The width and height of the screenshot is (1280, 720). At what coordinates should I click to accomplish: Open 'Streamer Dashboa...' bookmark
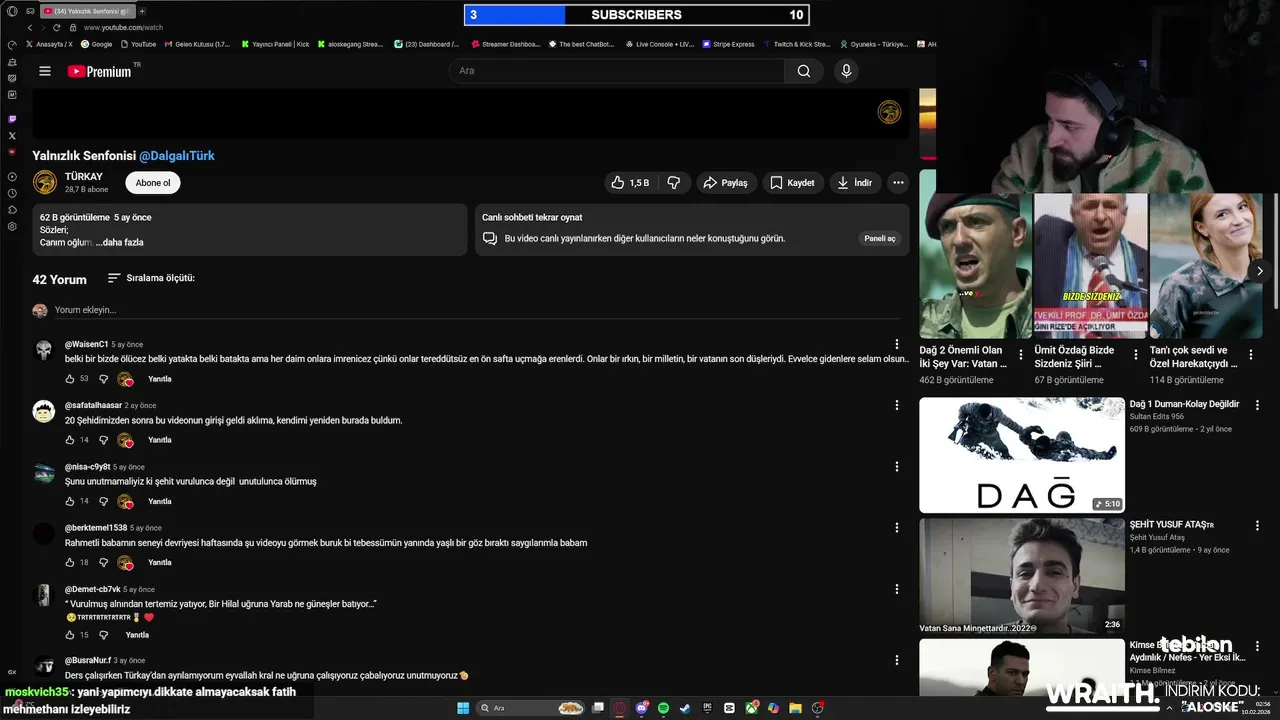pyautogui.click(x=505, y=44)
